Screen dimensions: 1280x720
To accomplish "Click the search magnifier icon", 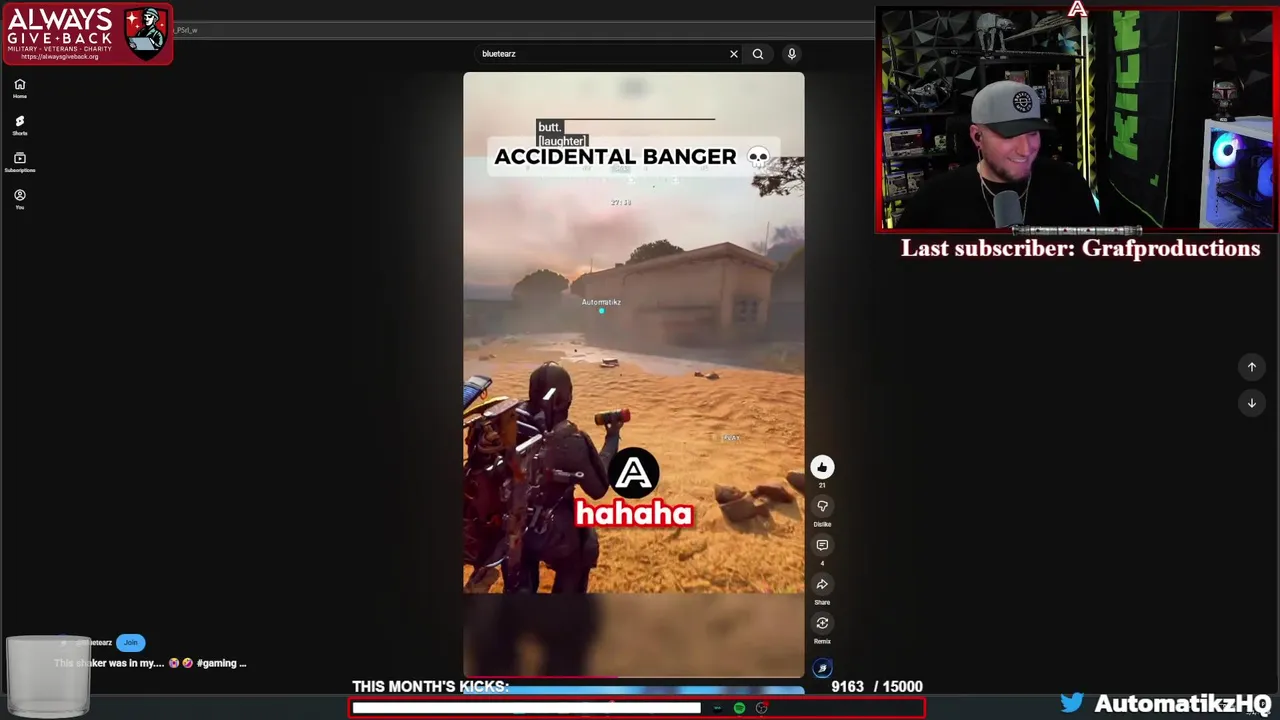I will pos(758,54).
